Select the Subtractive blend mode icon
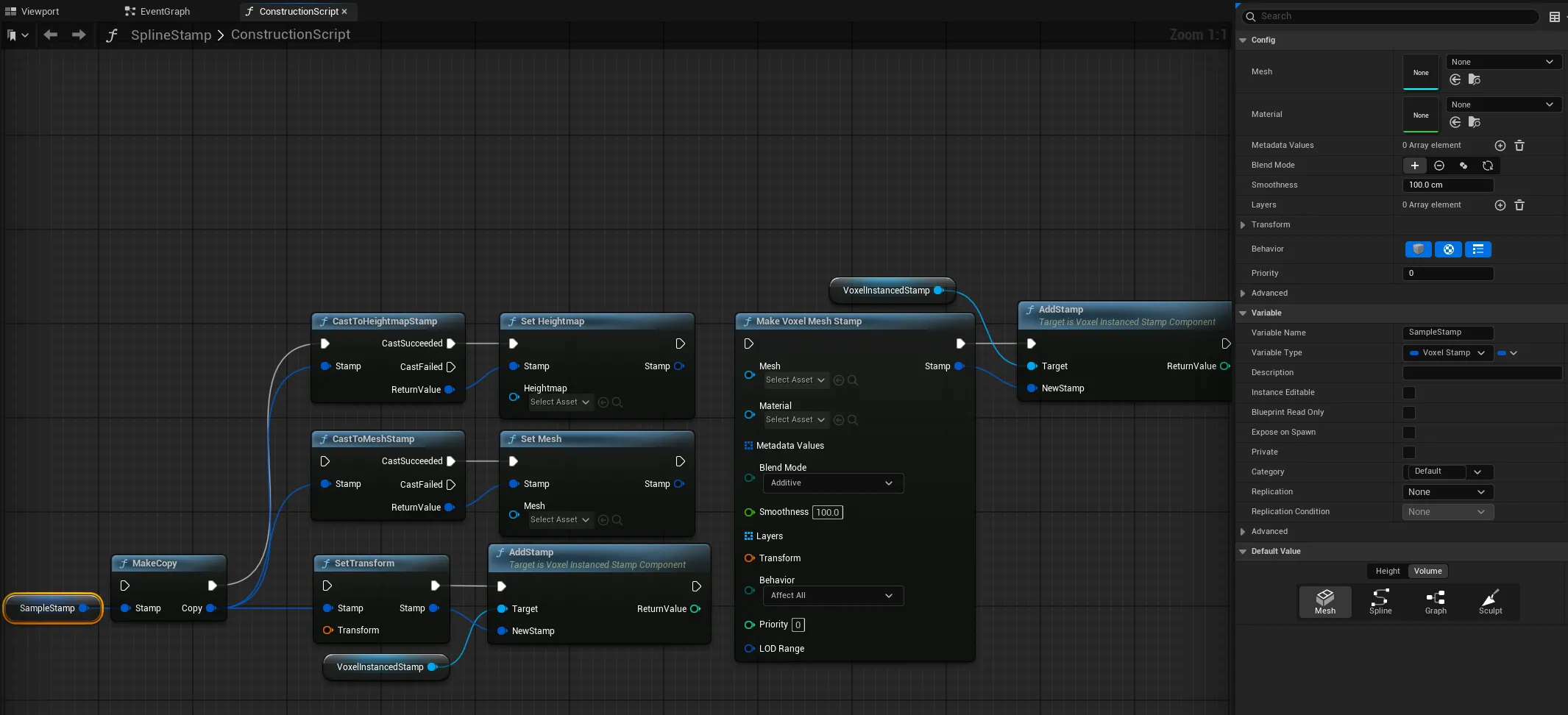Image resolution: width=1568 pixels, height=715 pixels. point(1438,166)
